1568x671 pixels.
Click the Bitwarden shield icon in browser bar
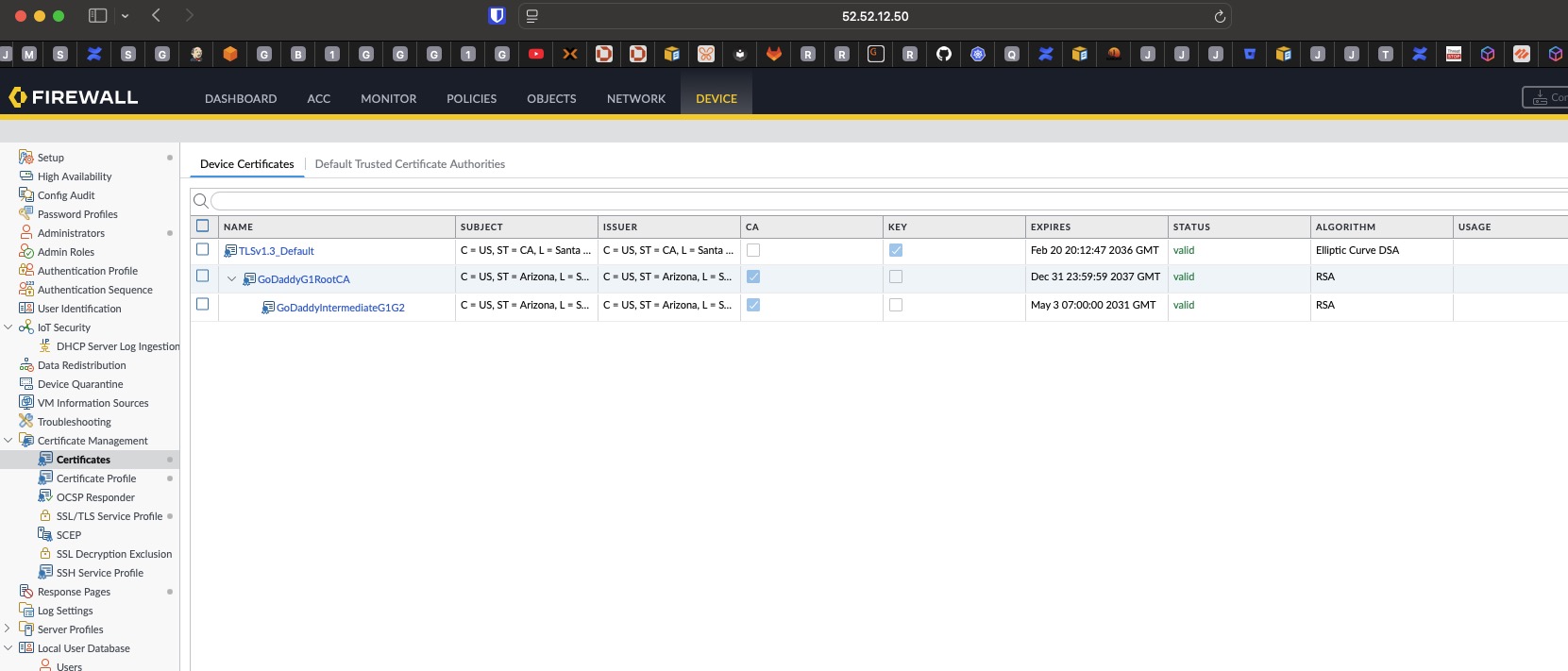(x=497, y=16)
